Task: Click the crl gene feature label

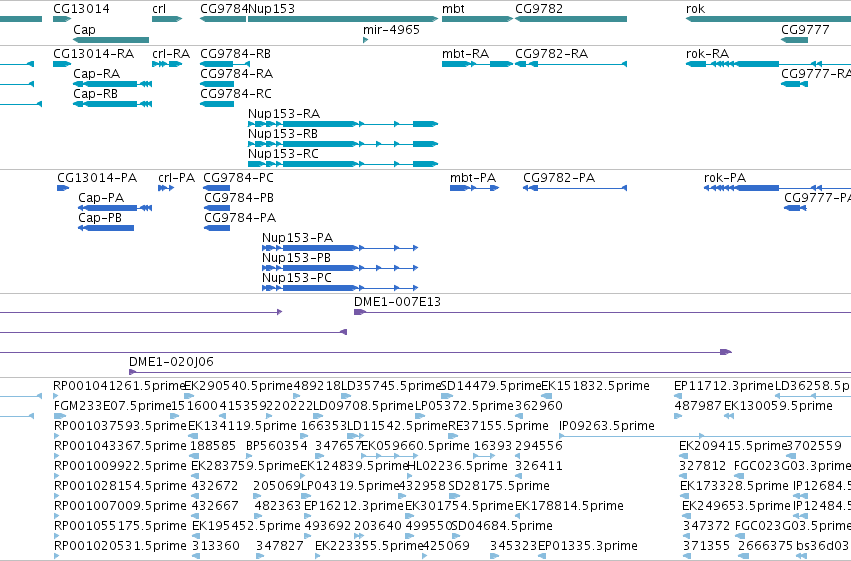Action: (159, 9)
